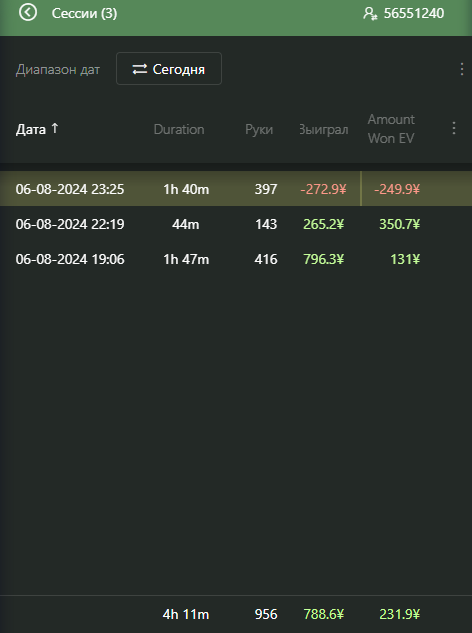Open the column options dots menu
The width and height of the screenshot is (472, 633).
[x=454, y=128]
